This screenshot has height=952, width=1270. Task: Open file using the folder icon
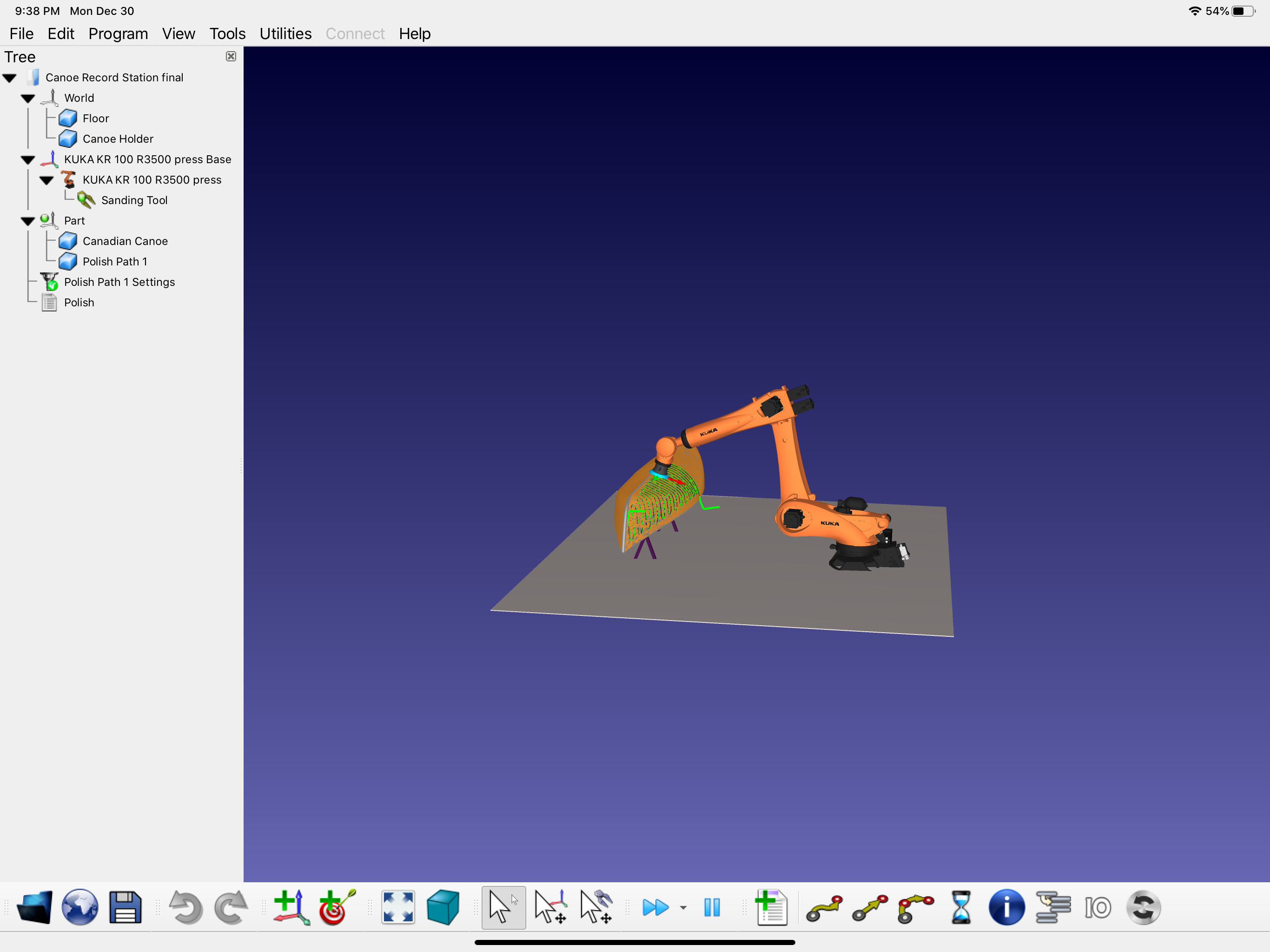pos(34,907)
